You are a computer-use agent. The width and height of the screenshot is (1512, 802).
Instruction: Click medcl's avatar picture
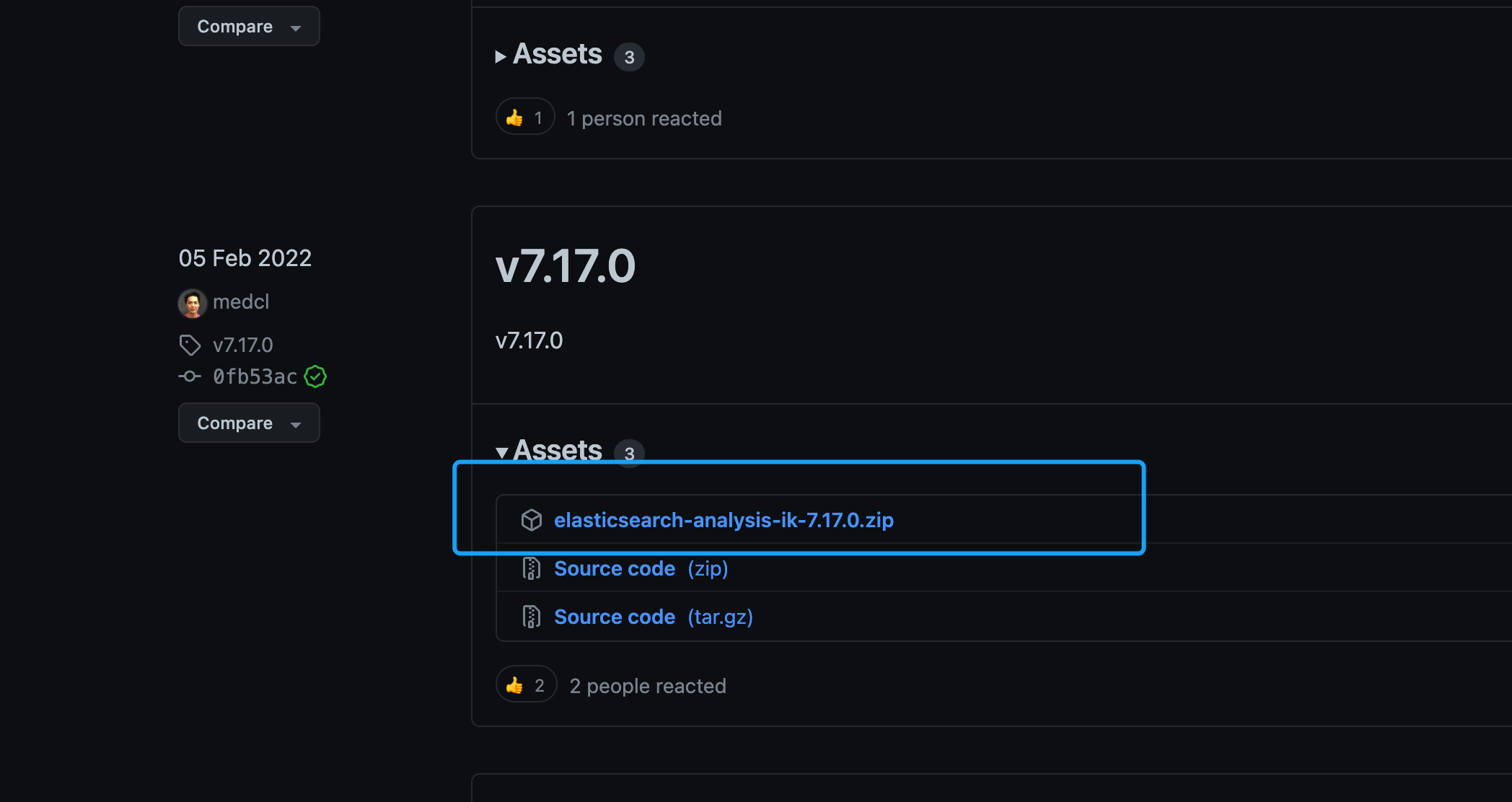tap(192, 303)
